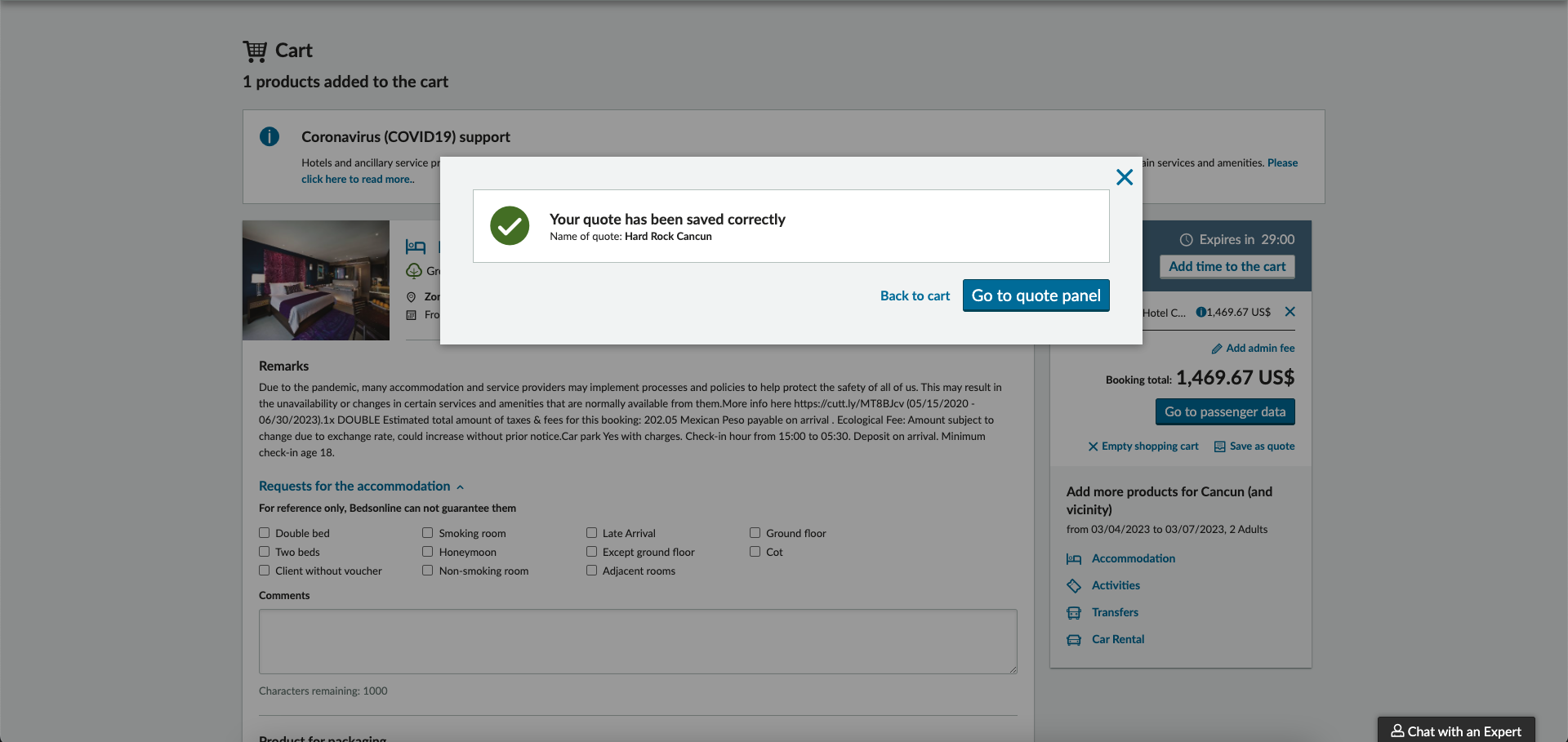The height and width of the screenshot is (742, 1568).
Task: Click inside the Comments text area
Action: [638, 642]
